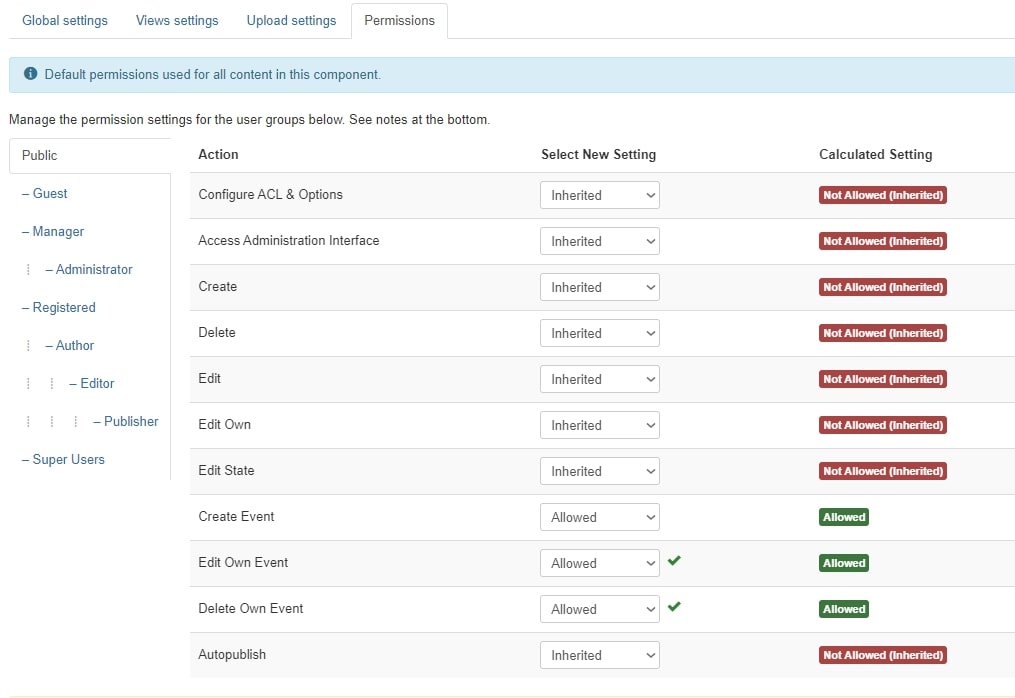Click the Edit Own action label
The width and height of the screenshot is (1015, 698).
point(225,424)
